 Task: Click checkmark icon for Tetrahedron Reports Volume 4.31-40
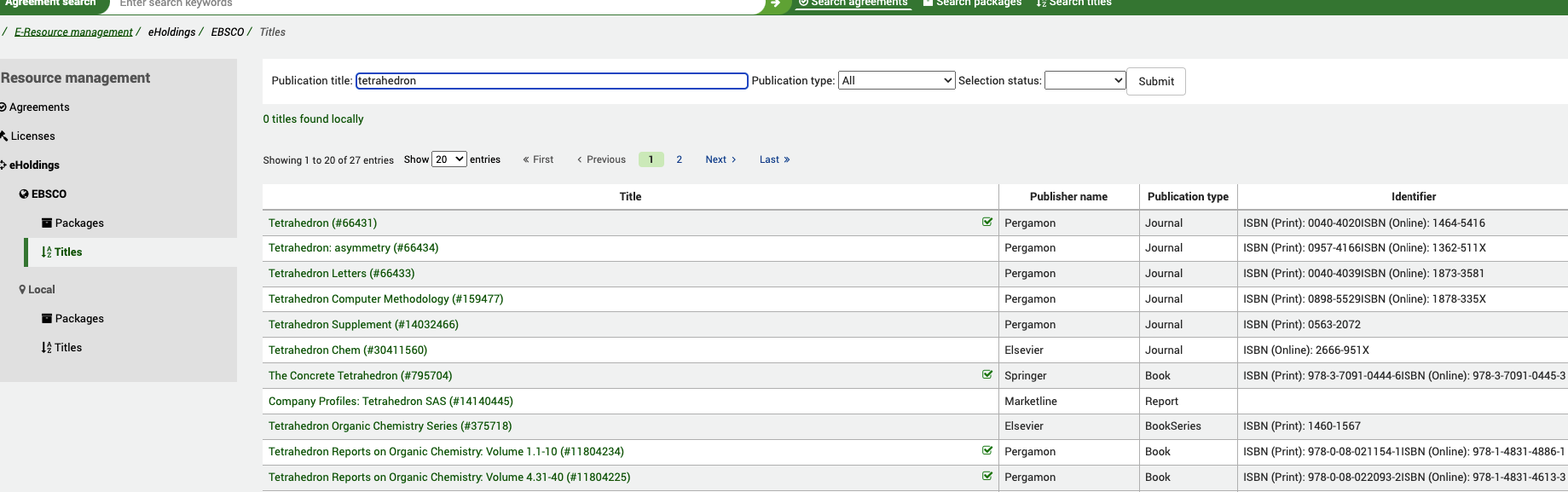point(987,477)
